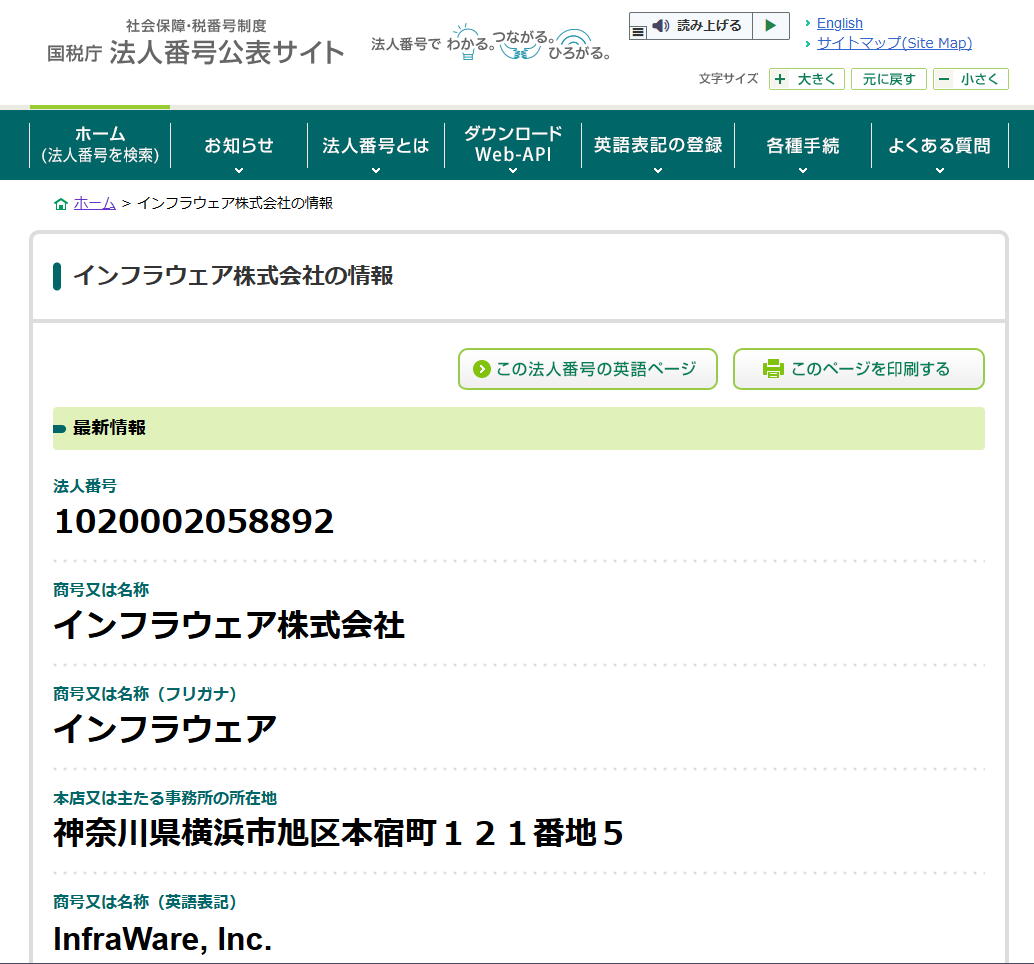Open the English link

pyautogui.click(x=839, y=23)
